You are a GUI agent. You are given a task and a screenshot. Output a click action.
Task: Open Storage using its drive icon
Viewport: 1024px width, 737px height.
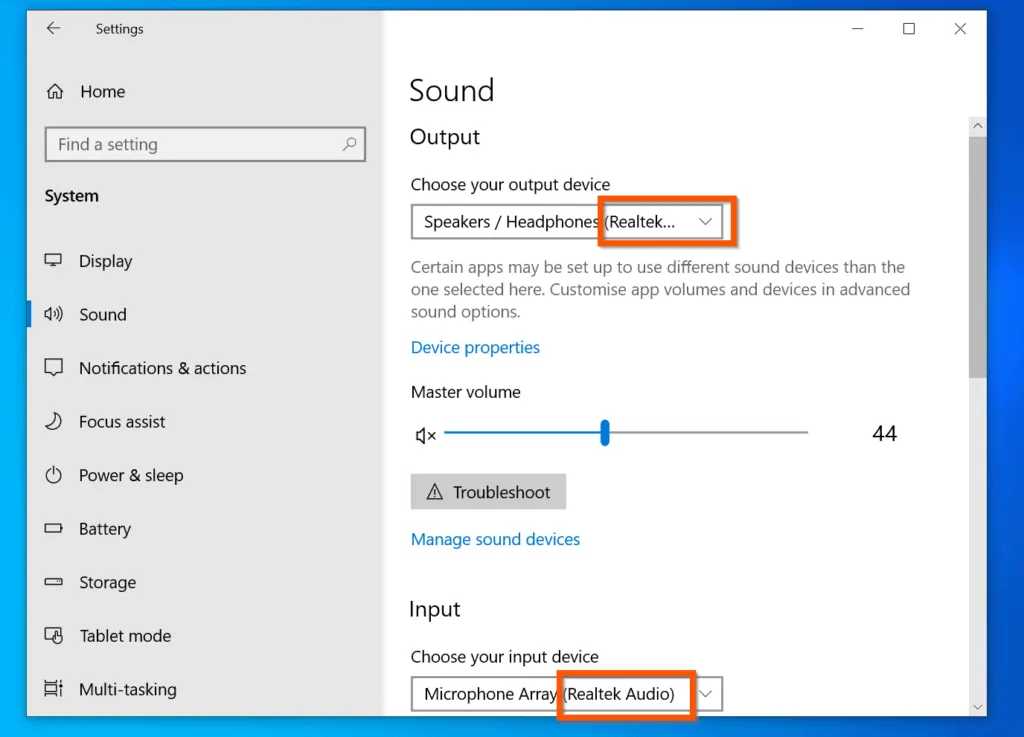point(52,582)
